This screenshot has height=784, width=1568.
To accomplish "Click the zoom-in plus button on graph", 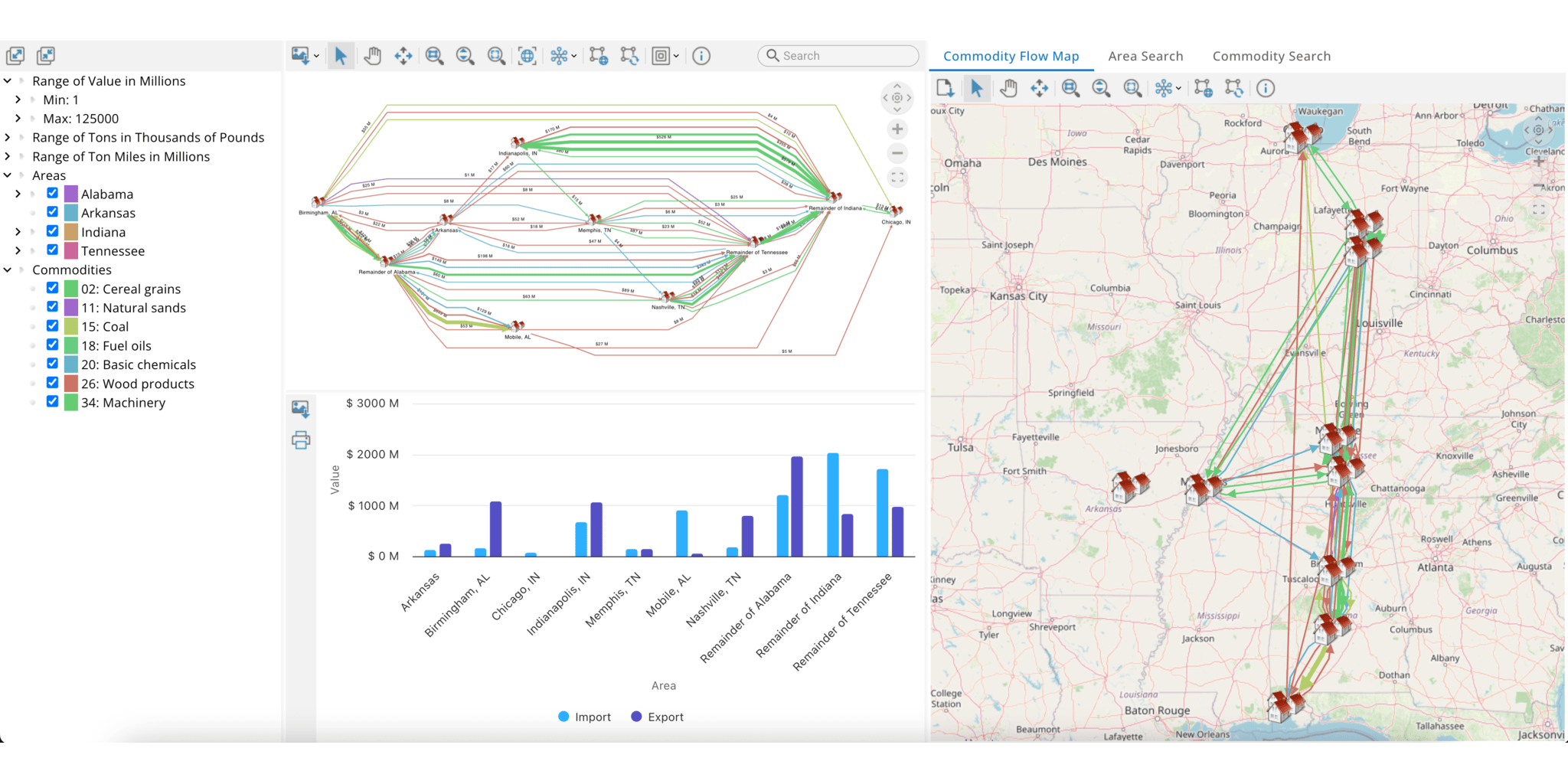I will (897, 129).
